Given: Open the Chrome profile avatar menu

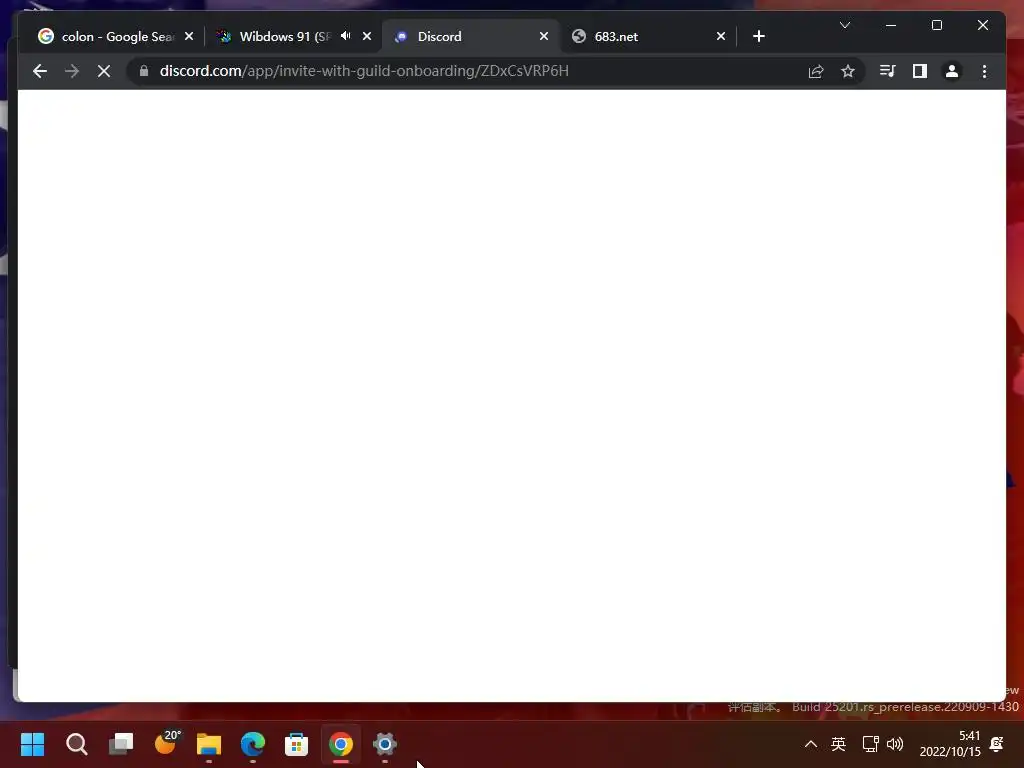Looking at the screenshot, I should [x=952, y=71].
